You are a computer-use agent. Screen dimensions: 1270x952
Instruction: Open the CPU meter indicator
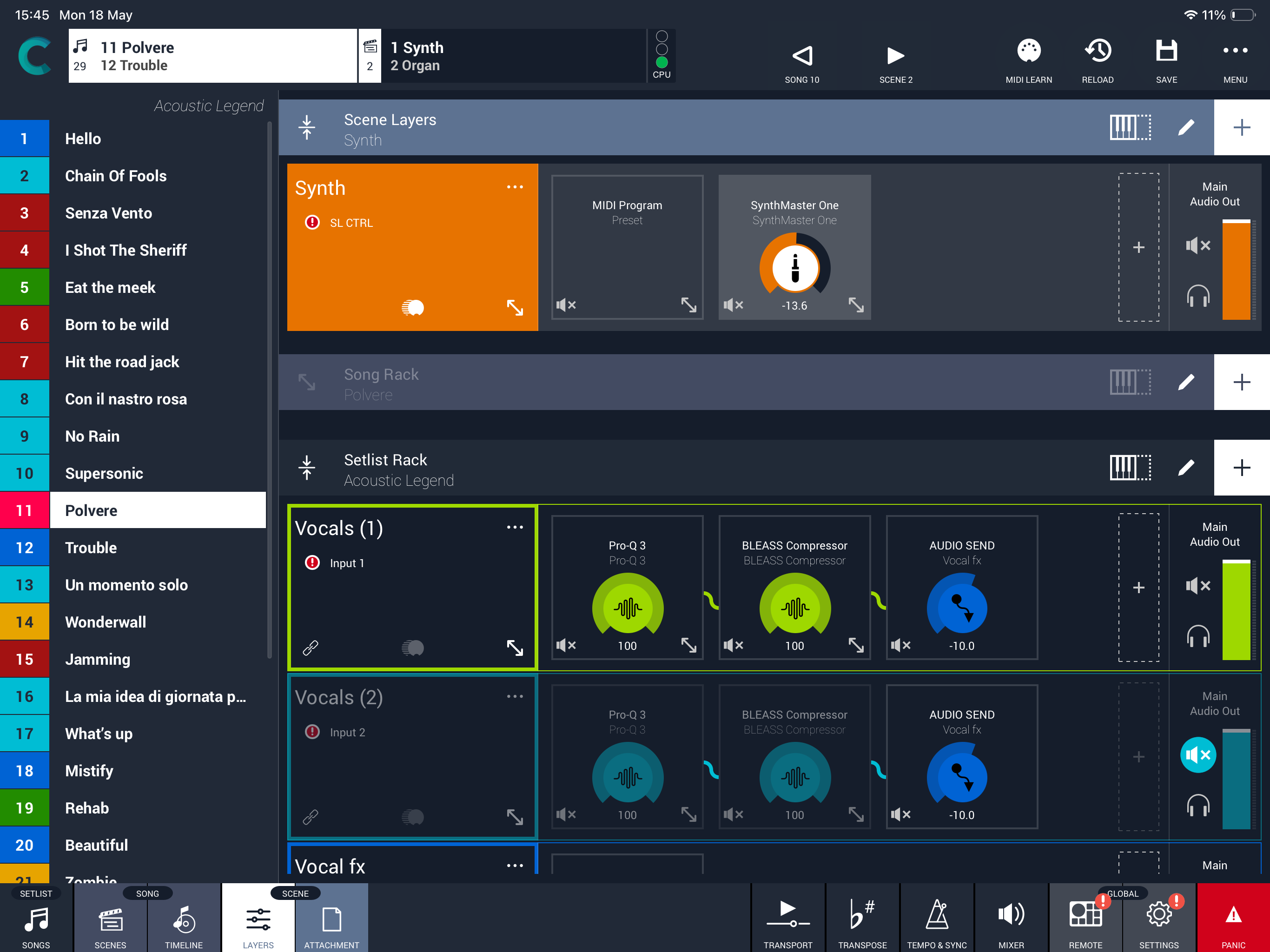[661, 55]
